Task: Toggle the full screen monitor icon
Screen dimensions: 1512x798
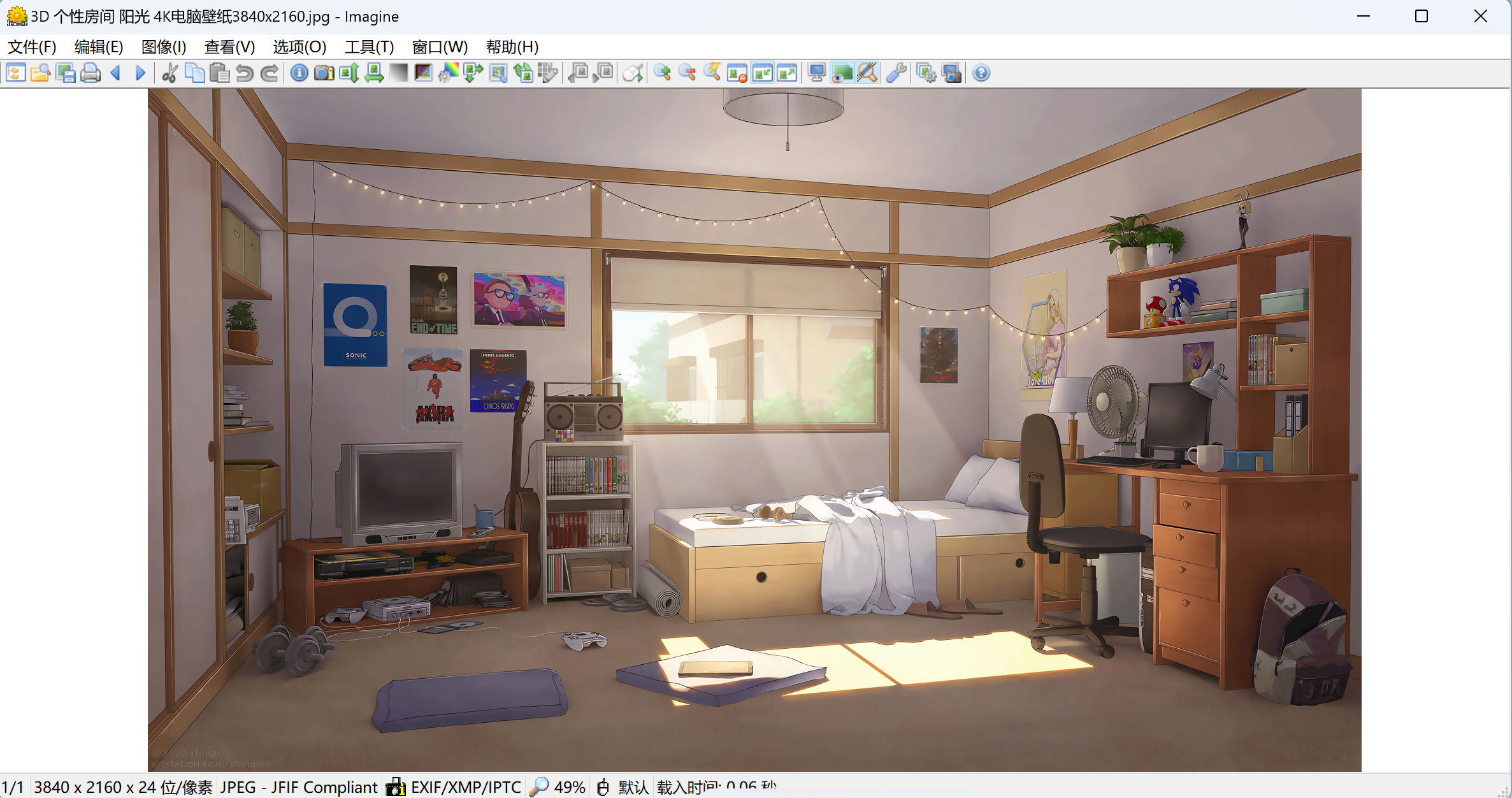Action: (817, 73)
